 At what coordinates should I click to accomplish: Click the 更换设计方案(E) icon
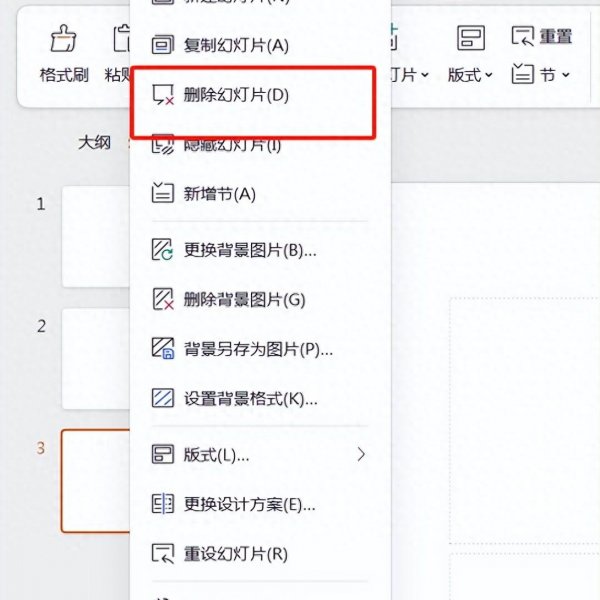coord(163,504)
